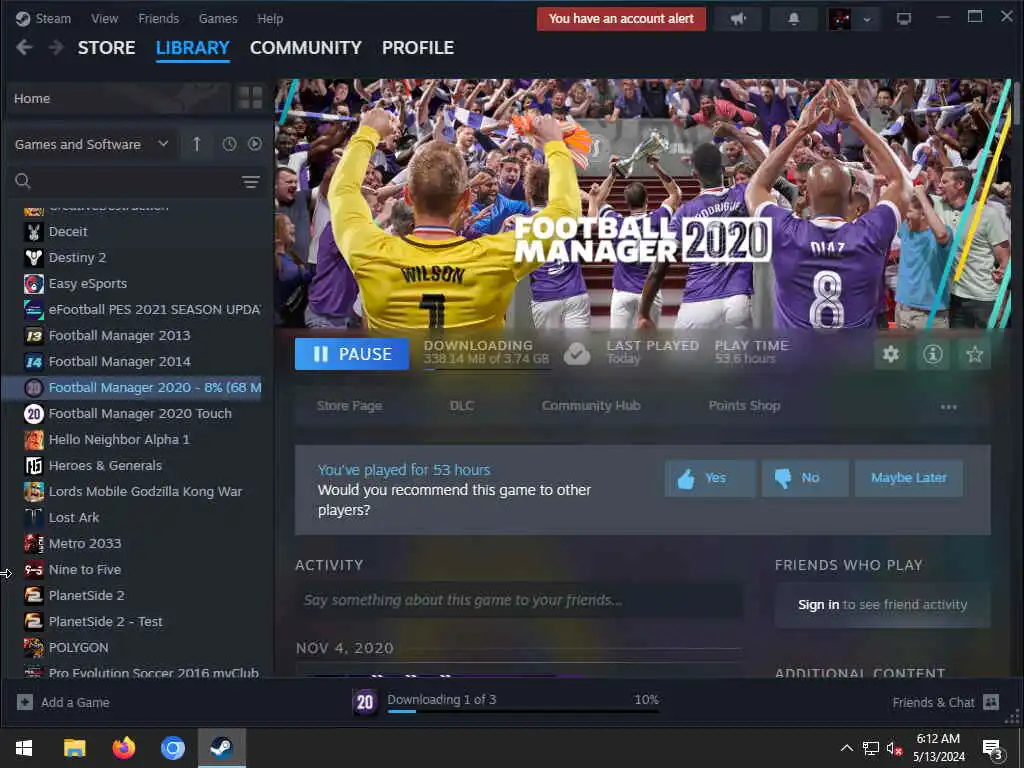The image size is (1024, 768).
Task: Click the cloud sync status icon
Action: [x=577, y=354]
